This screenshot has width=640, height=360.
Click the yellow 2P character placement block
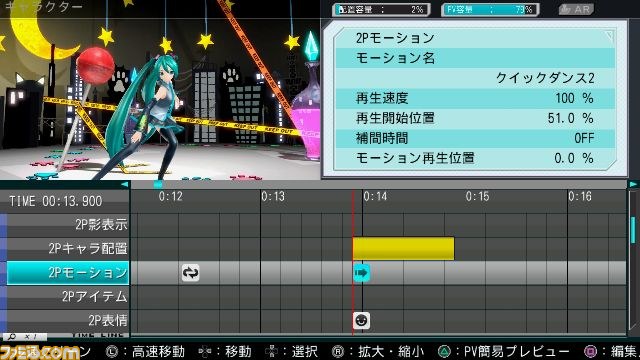point(404,249)
